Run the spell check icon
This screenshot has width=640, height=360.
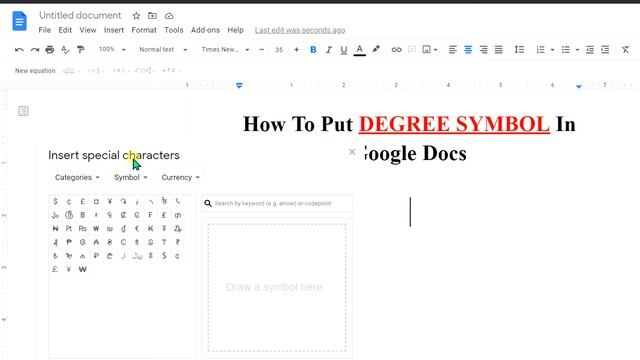[x=65, y=50]
